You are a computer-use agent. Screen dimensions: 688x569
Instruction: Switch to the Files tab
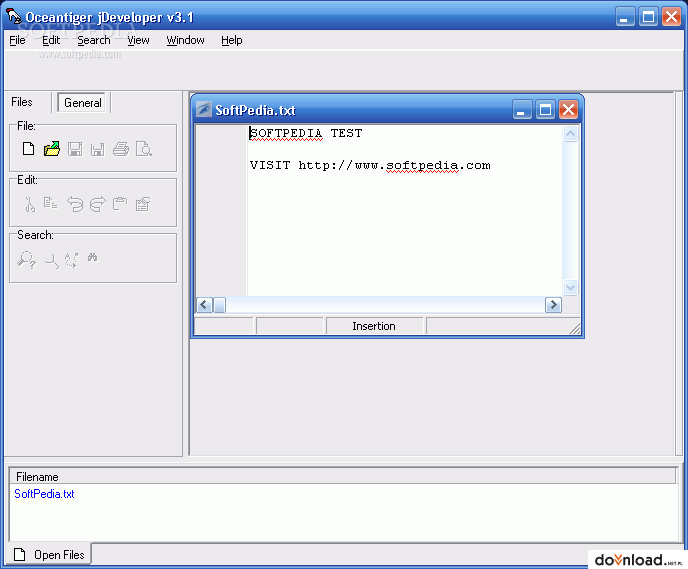(22, 102)
